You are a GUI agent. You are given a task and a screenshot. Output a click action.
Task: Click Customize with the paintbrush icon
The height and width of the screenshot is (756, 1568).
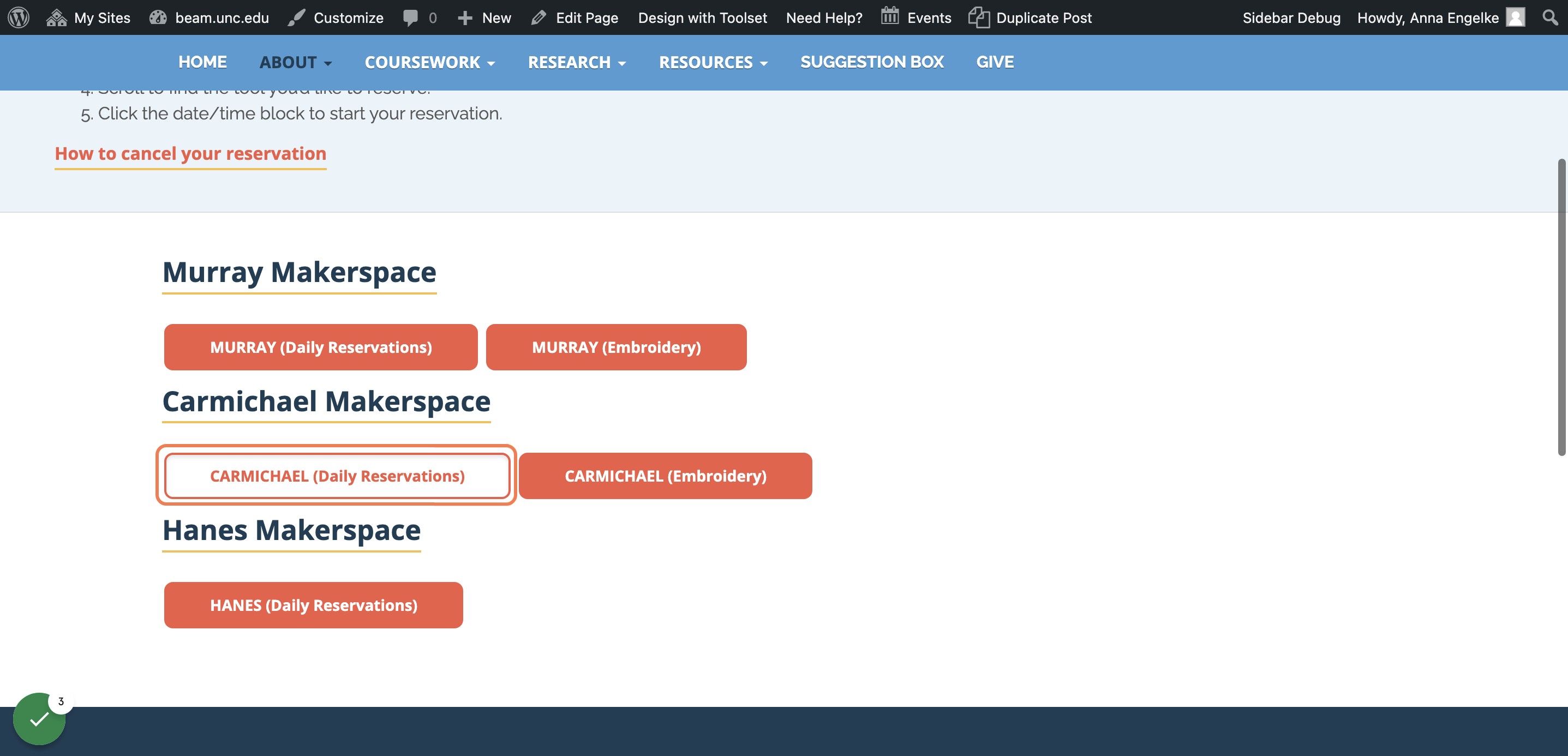[336, 17]
